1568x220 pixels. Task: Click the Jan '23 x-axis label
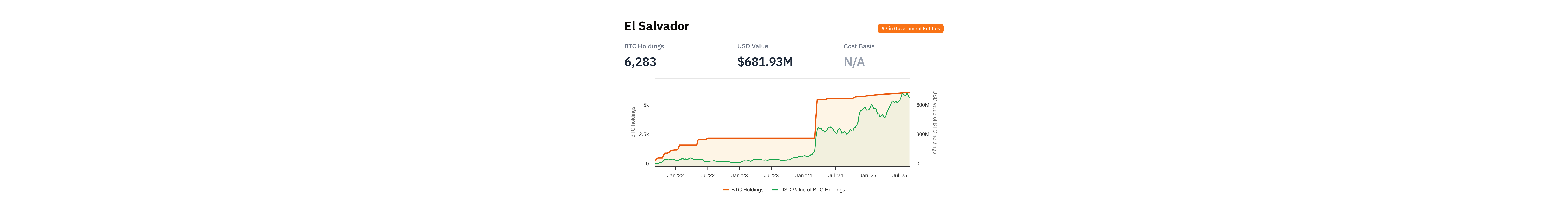(739, 176)
